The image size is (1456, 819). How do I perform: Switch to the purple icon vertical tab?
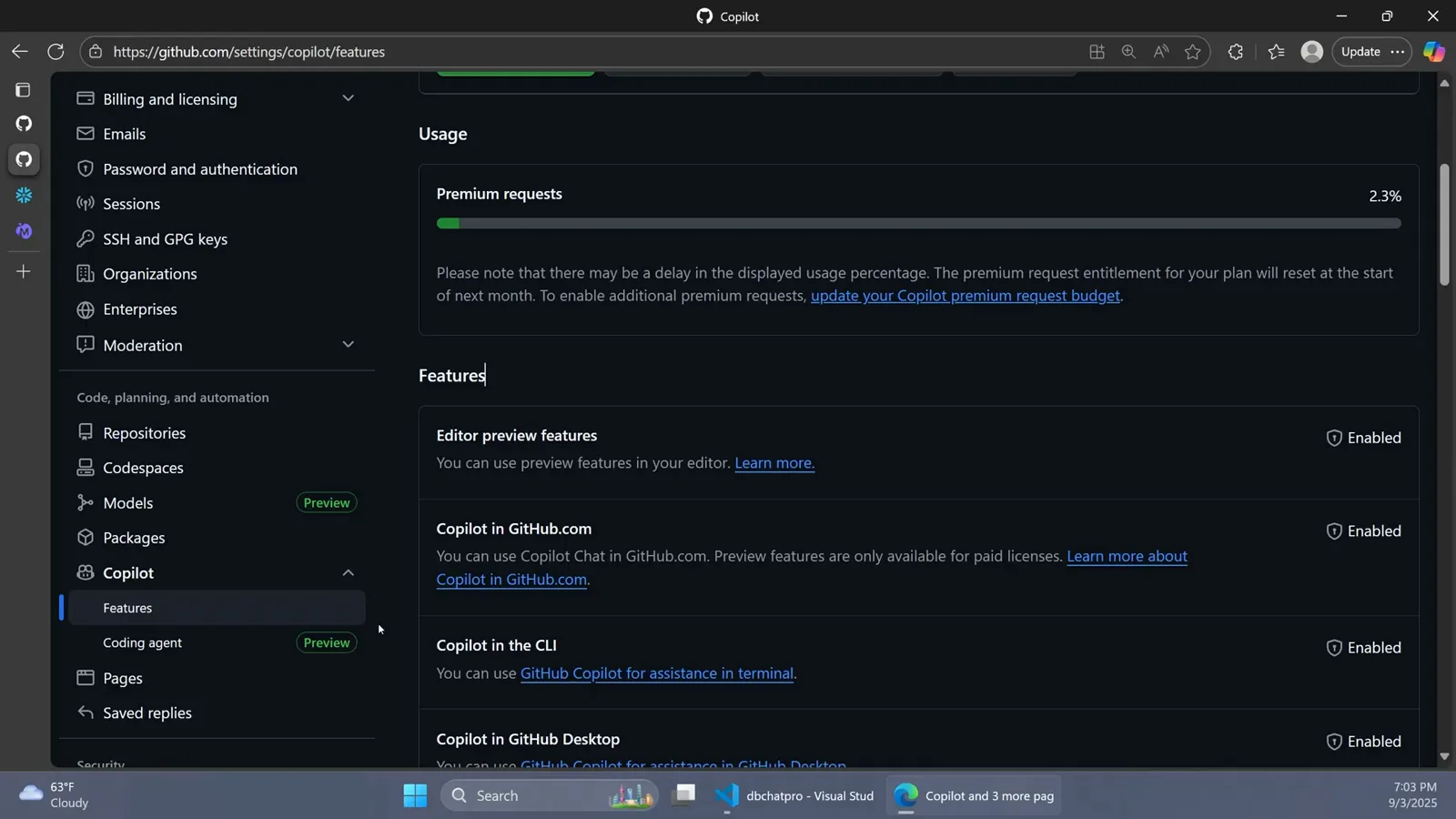coord(24,231)
